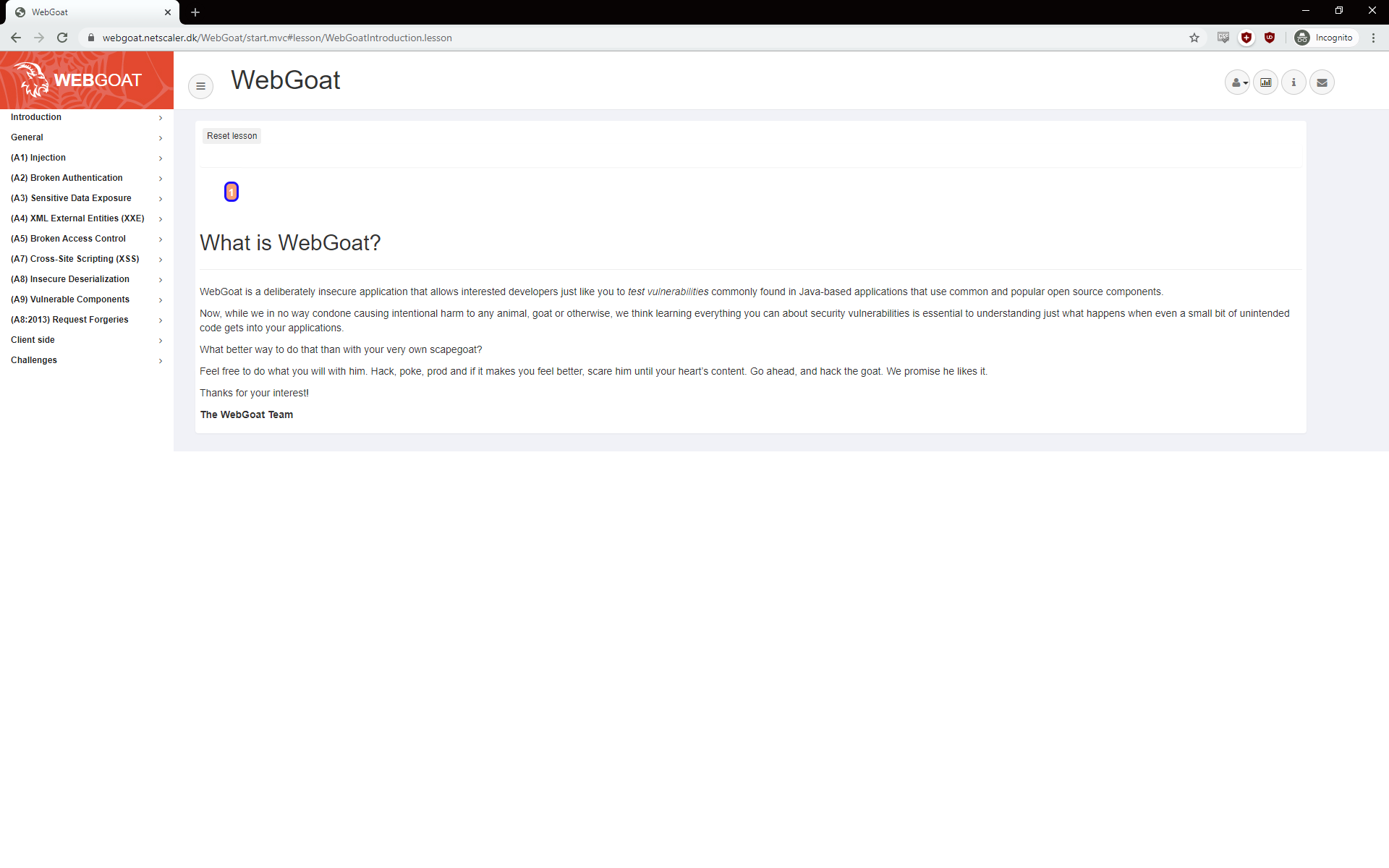Select (A2) Broken Authentication menu item
The height and width of the screenshot is (868, 1389).
[x=87, y=178]
